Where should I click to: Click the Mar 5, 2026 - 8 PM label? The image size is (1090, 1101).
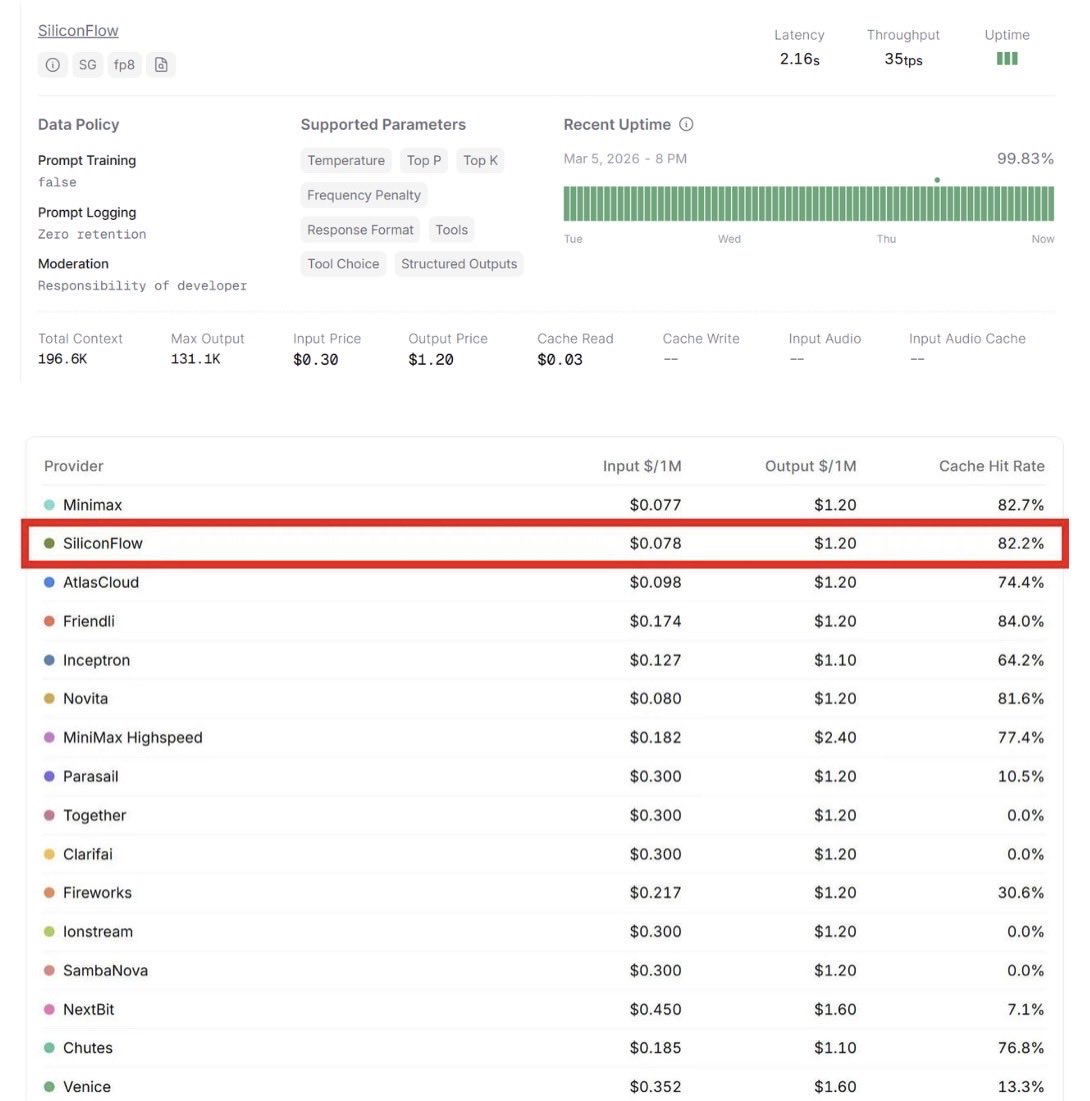(x=625, y=159)
